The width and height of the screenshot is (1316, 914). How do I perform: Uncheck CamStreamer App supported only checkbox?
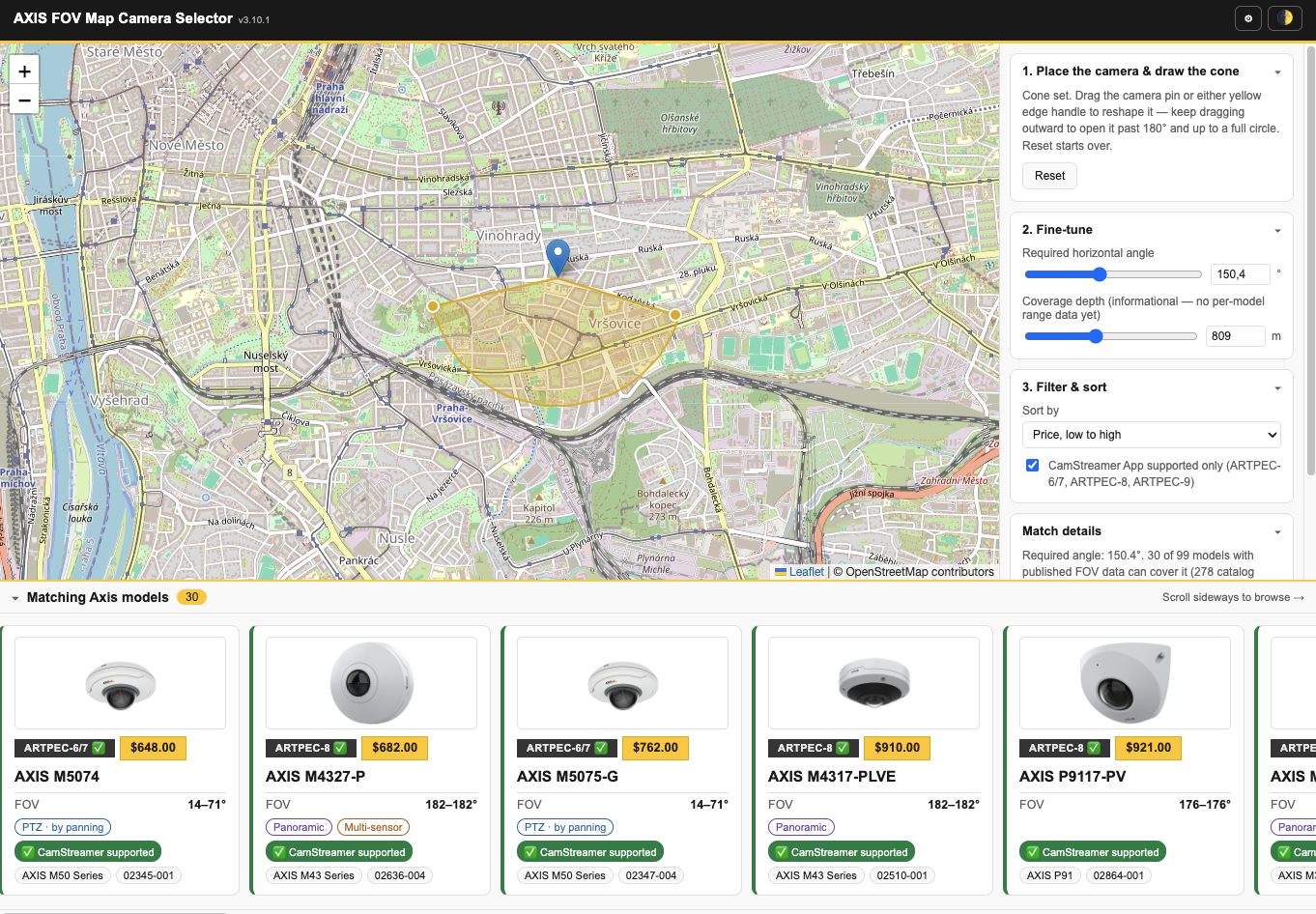click(1033, 466)
